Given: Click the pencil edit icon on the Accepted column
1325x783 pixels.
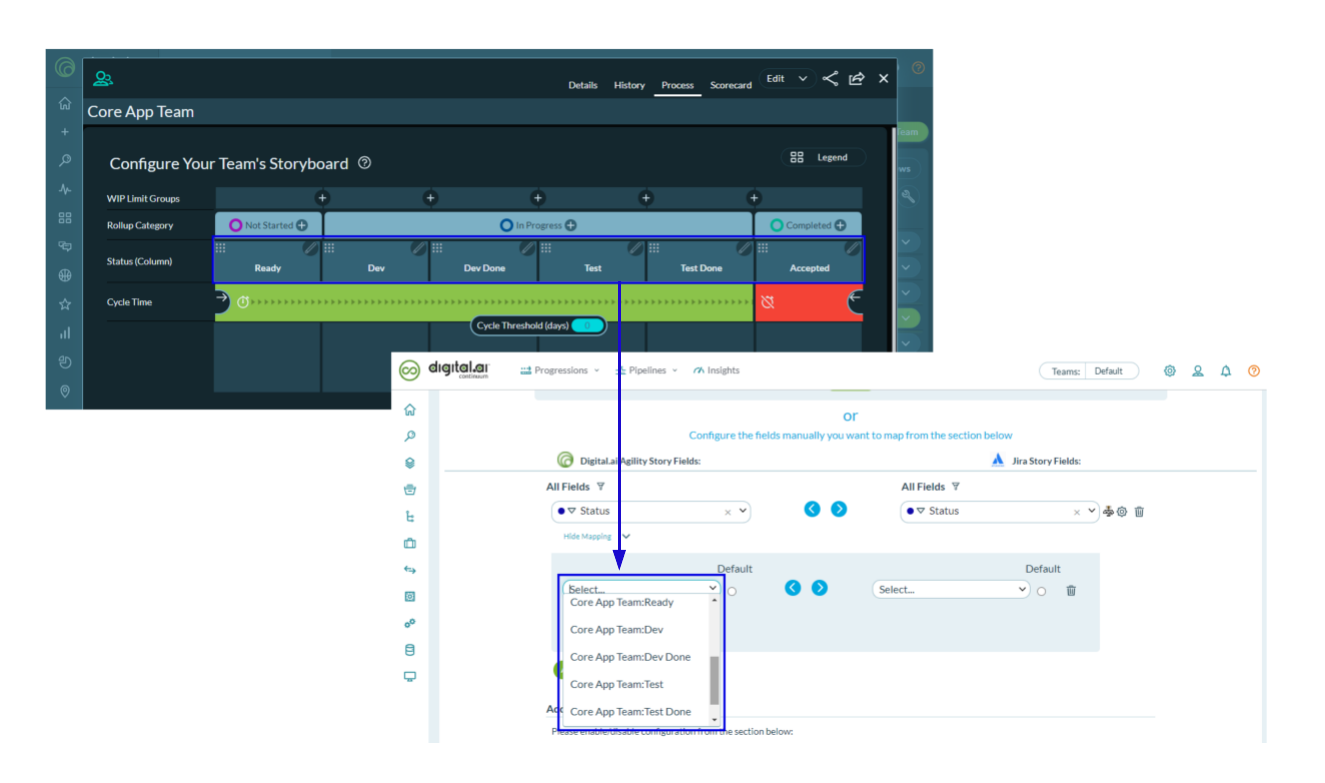Looking at the screenshot, I should pyautogui.click(x=852, y=247).
